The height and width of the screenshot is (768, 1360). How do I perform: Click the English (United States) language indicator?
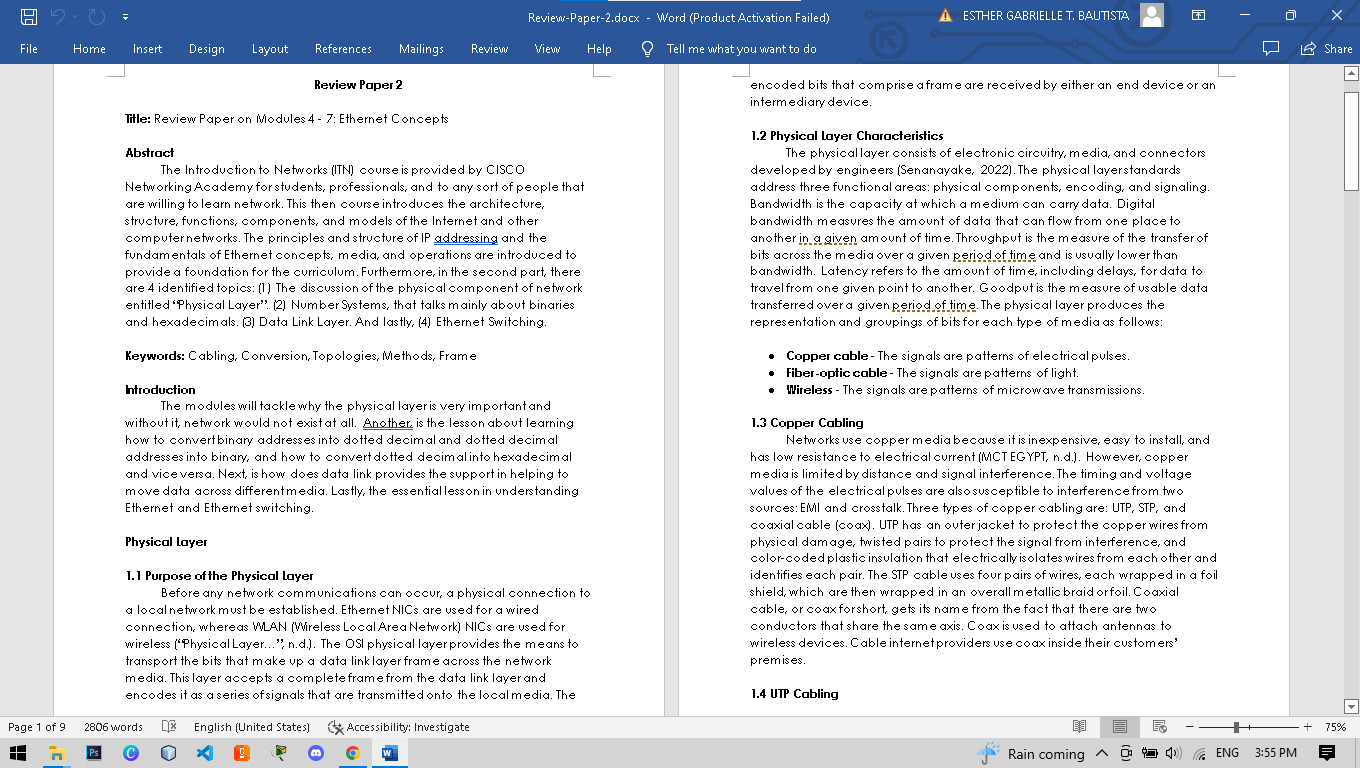pos(252,727)
